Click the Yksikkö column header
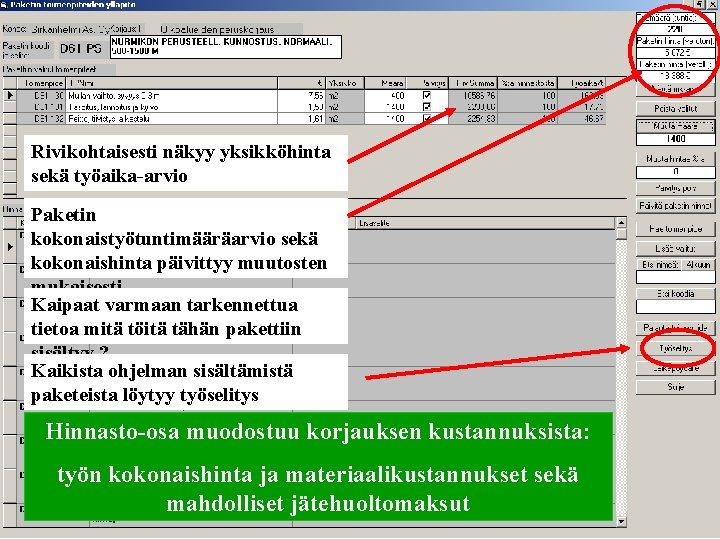Viewport: 720px width, 540px height. (345, 83)
